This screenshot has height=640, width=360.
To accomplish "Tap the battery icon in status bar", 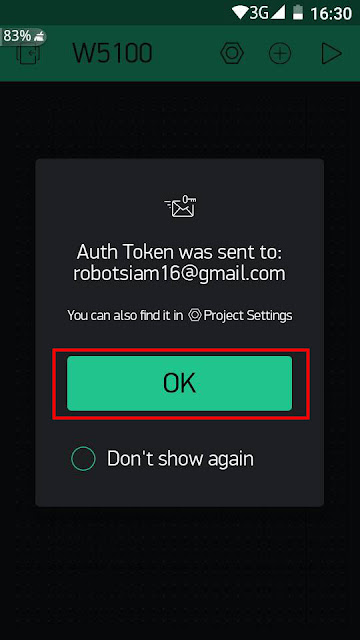I will tap(298, 13).
